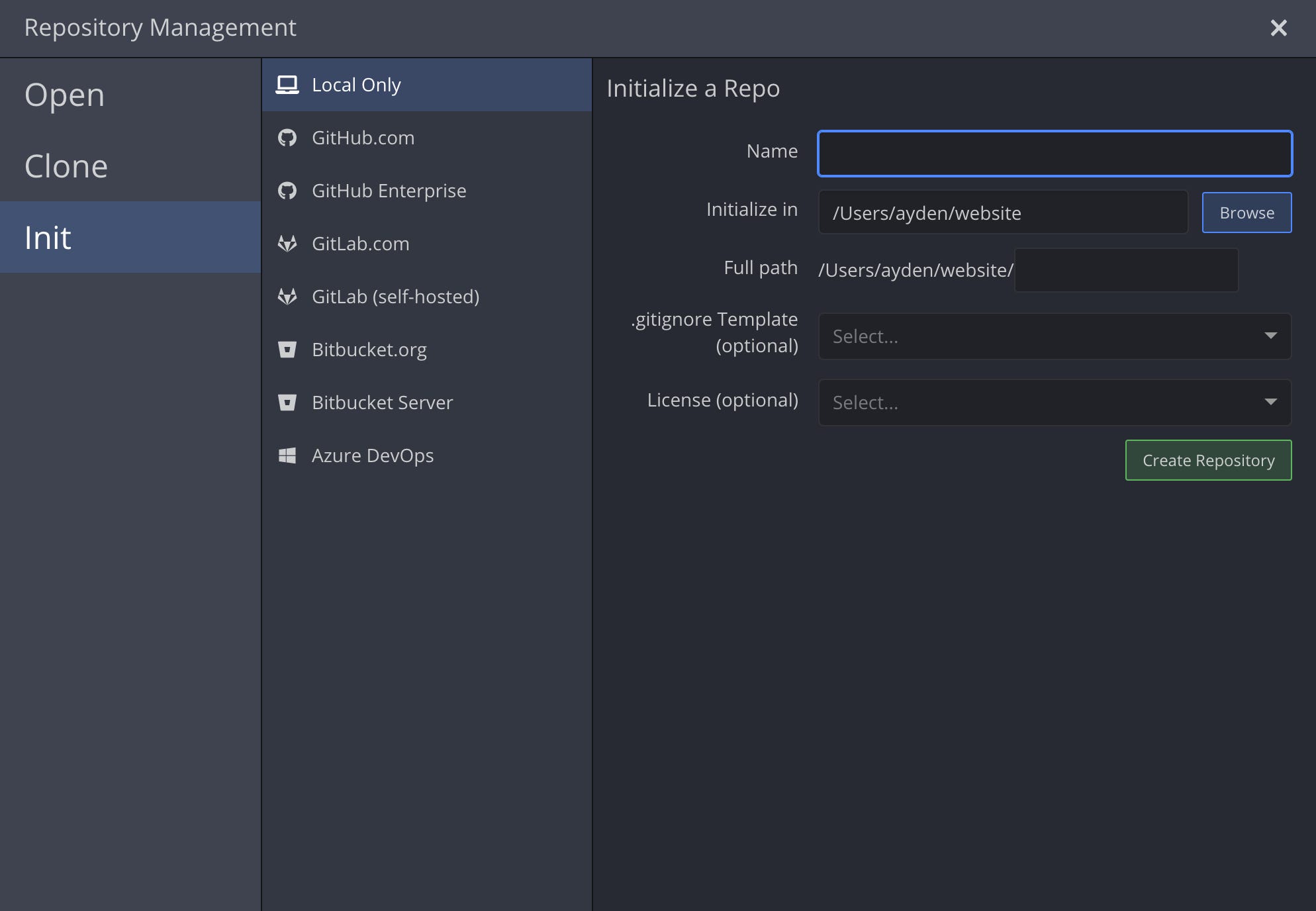Click the GitHub Enterprise octocat icon

click(x=287, y=191)
